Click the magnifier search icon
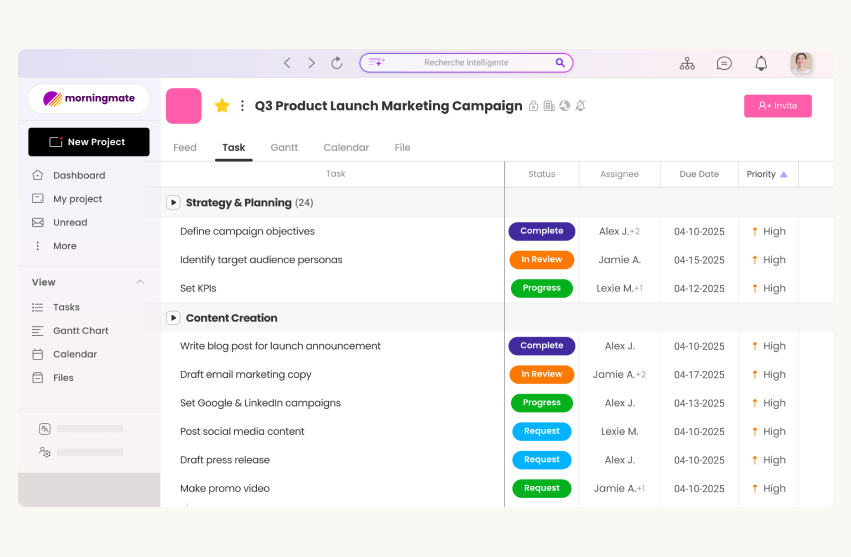Screen dimensions: 851x557 (x=560, y=62)
